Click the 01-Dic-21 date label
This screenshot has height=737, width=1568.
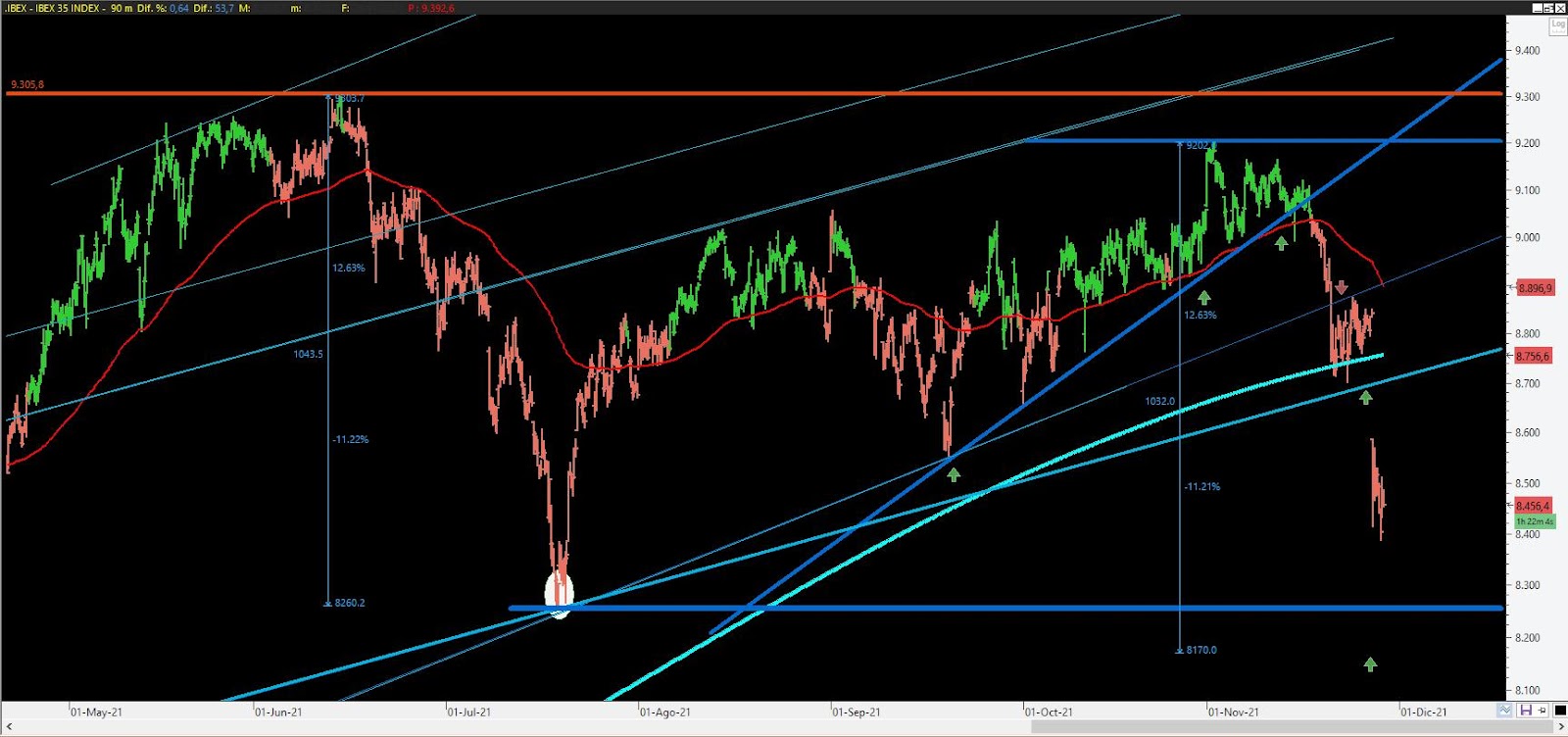point(1424,712)
